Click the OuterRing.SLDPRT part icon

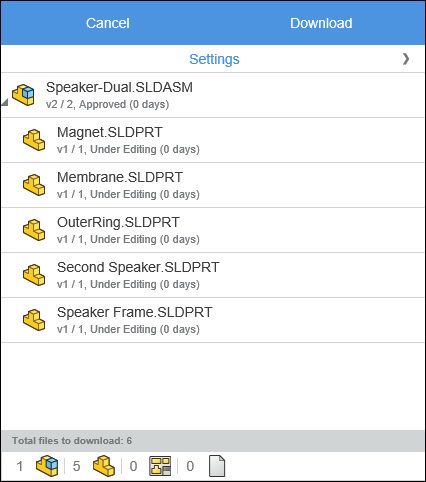(34, 230)
